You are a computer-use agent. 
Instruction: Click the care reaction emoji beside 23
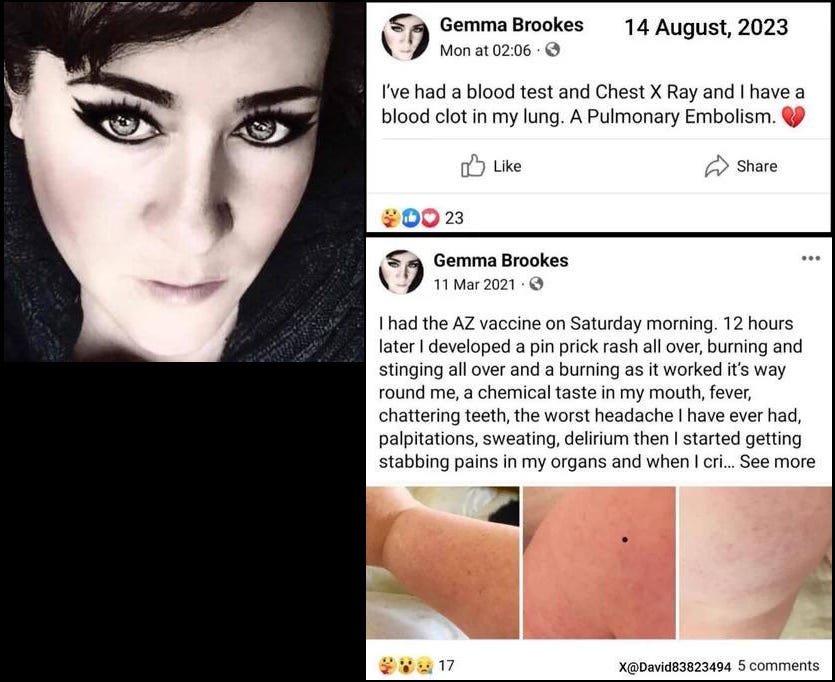390,217
